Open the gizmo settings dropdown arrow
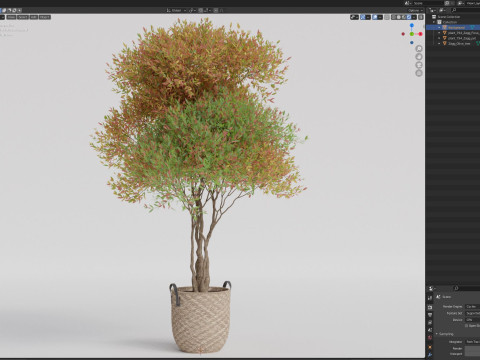 (x=368, y=17)
